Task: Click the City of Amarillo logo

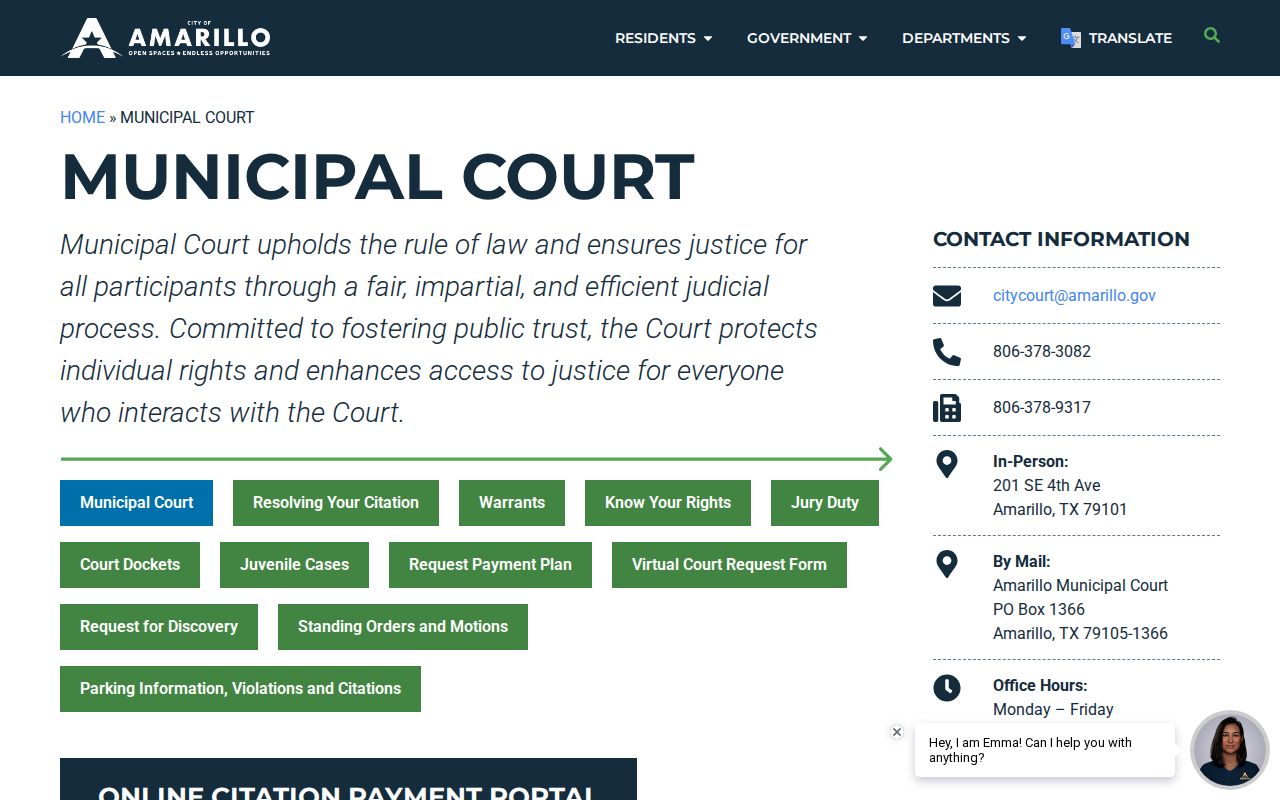Action: click(x=166, y=38)
